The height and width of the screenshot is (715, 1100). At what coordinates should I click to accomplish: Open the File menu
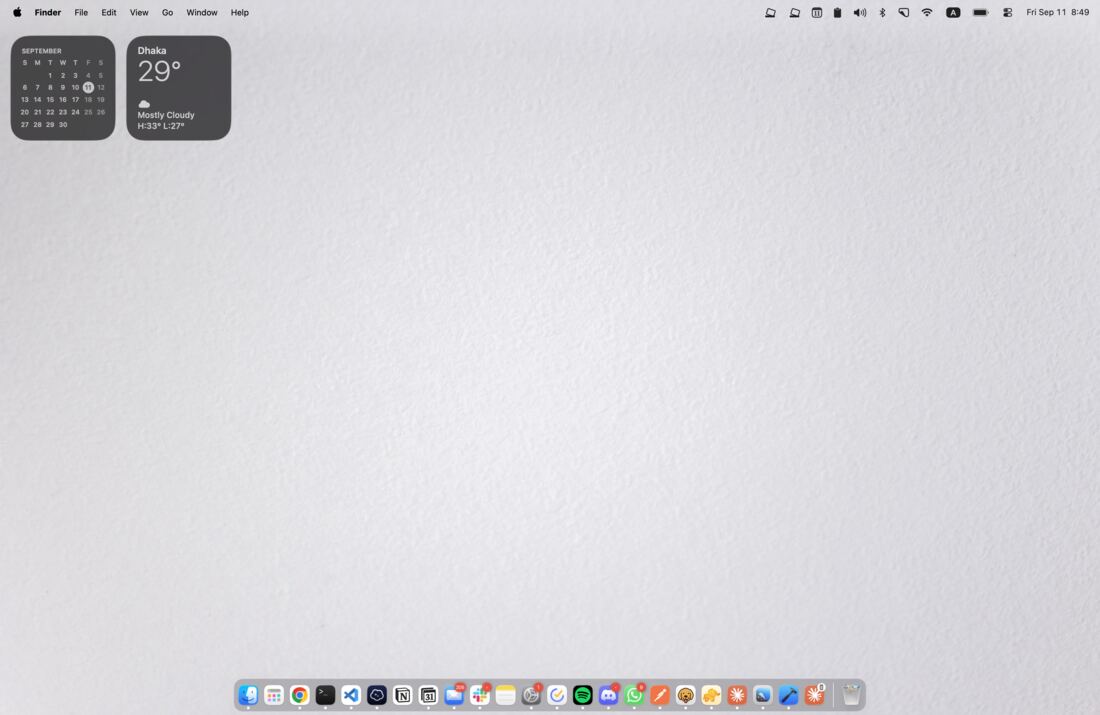[x=81, y=13]
